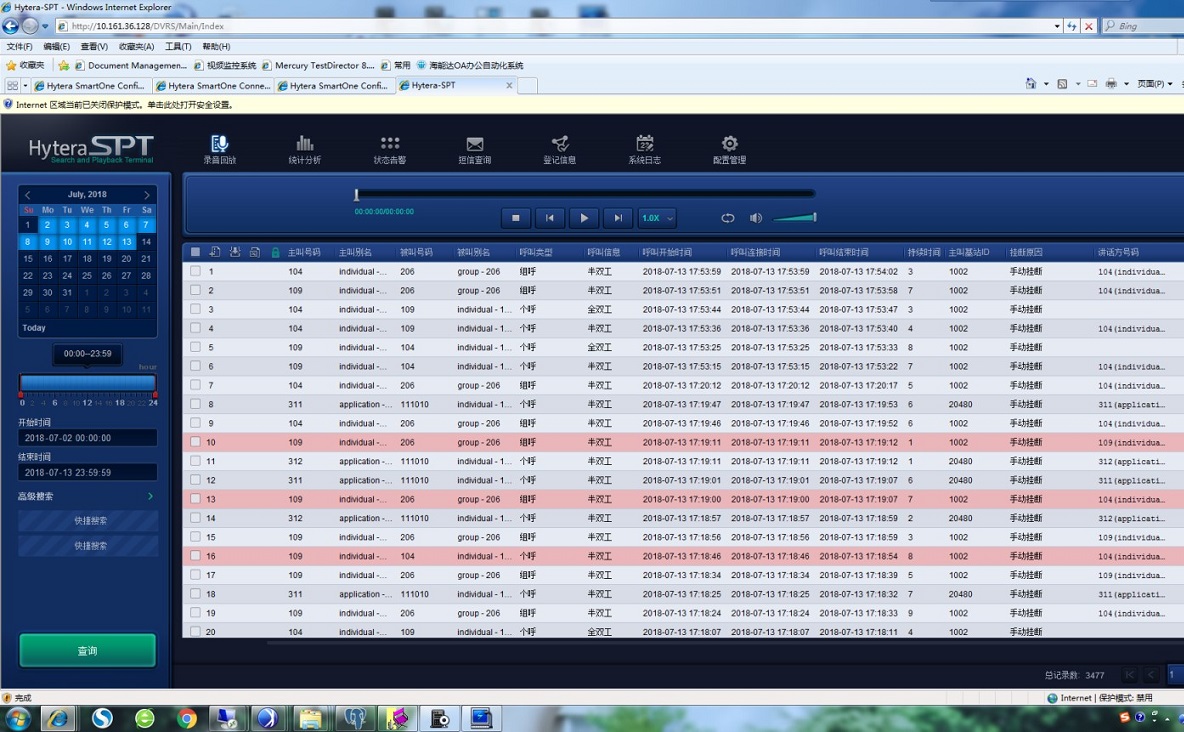Click the 开始时间 start time field
The width and height of the screenshot is (1184, 732).
88,437
